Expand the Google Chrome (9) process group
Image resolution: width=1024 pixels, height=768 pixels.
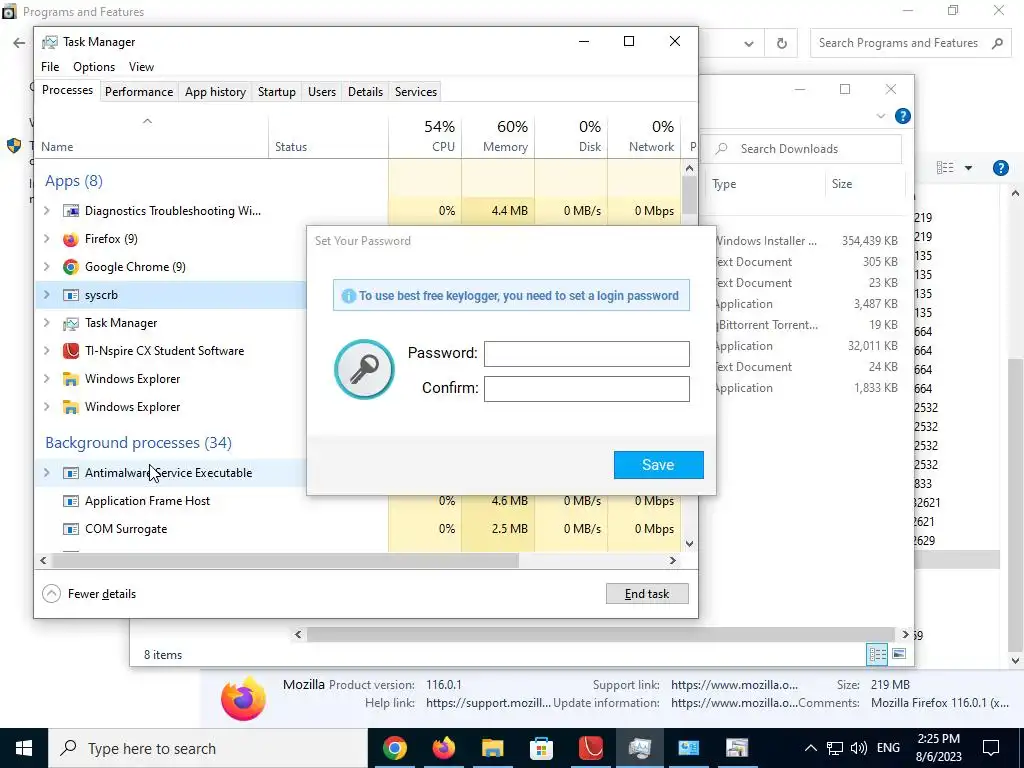click(46, 267)
